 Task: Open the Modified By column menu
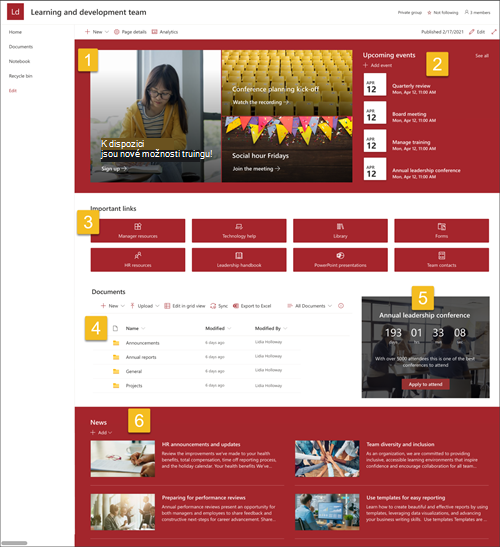[x=271, y=328]
